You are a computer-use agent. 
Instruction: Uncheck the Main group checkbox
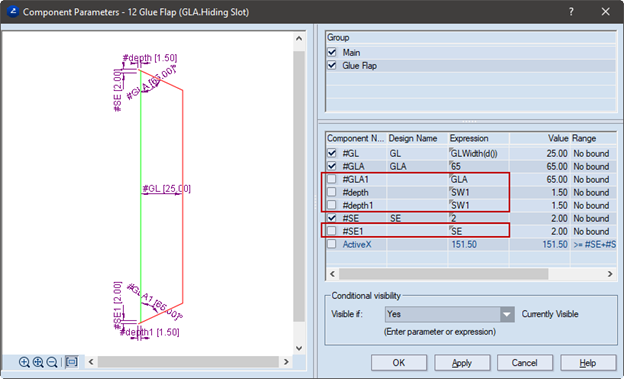(x=332, y=52)
